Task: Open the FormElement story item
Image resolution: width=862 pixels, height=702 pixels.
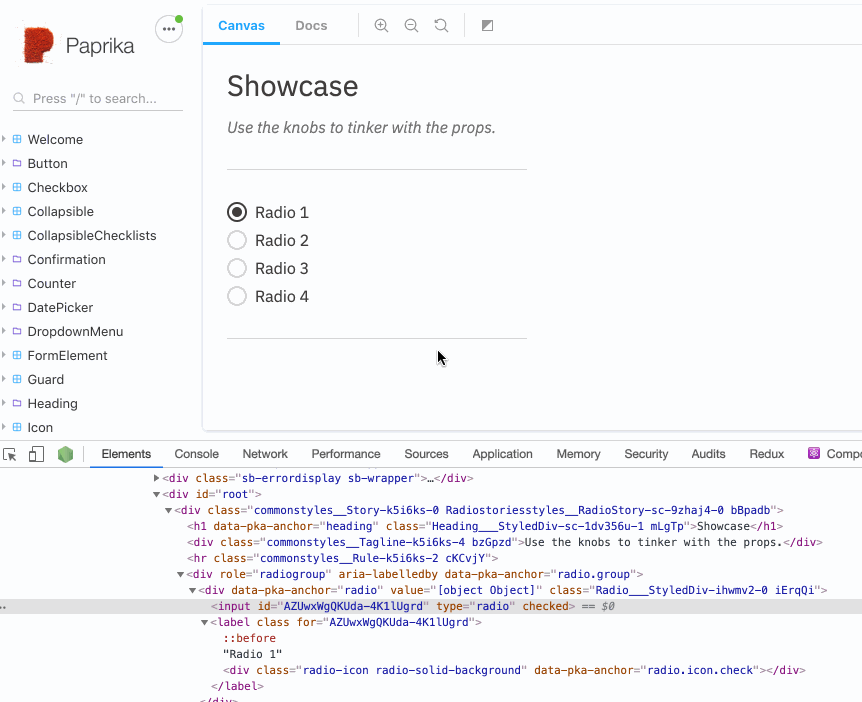Action: coord(68,356)
